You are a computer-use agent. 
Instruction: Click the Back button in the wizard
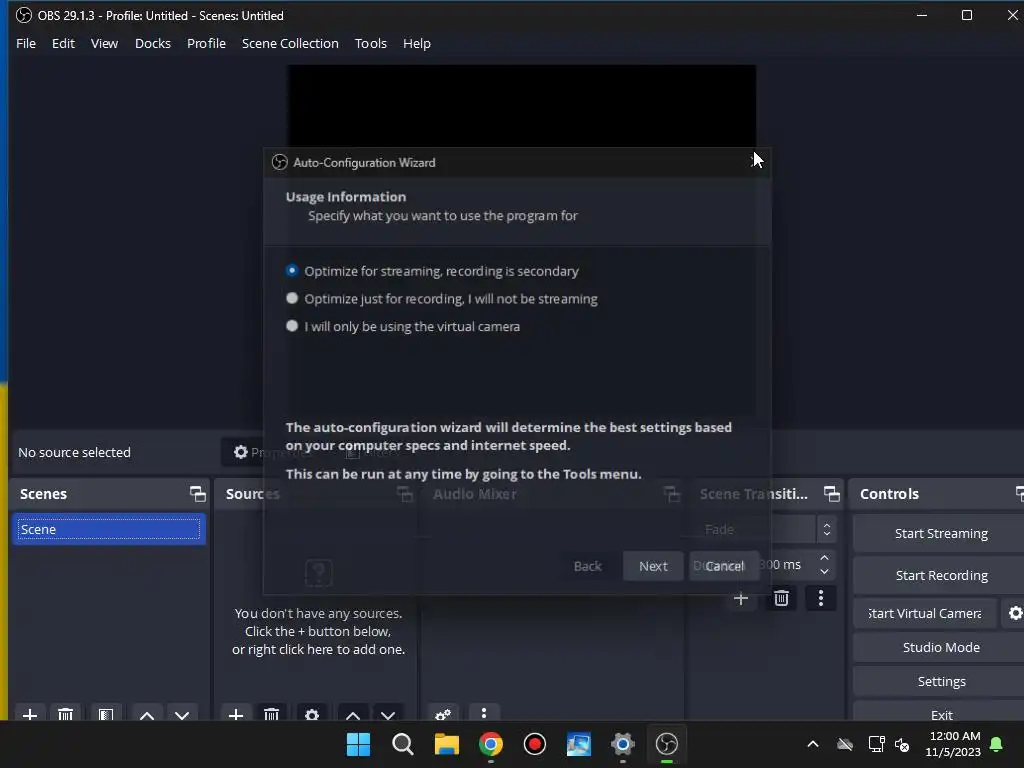587,566
